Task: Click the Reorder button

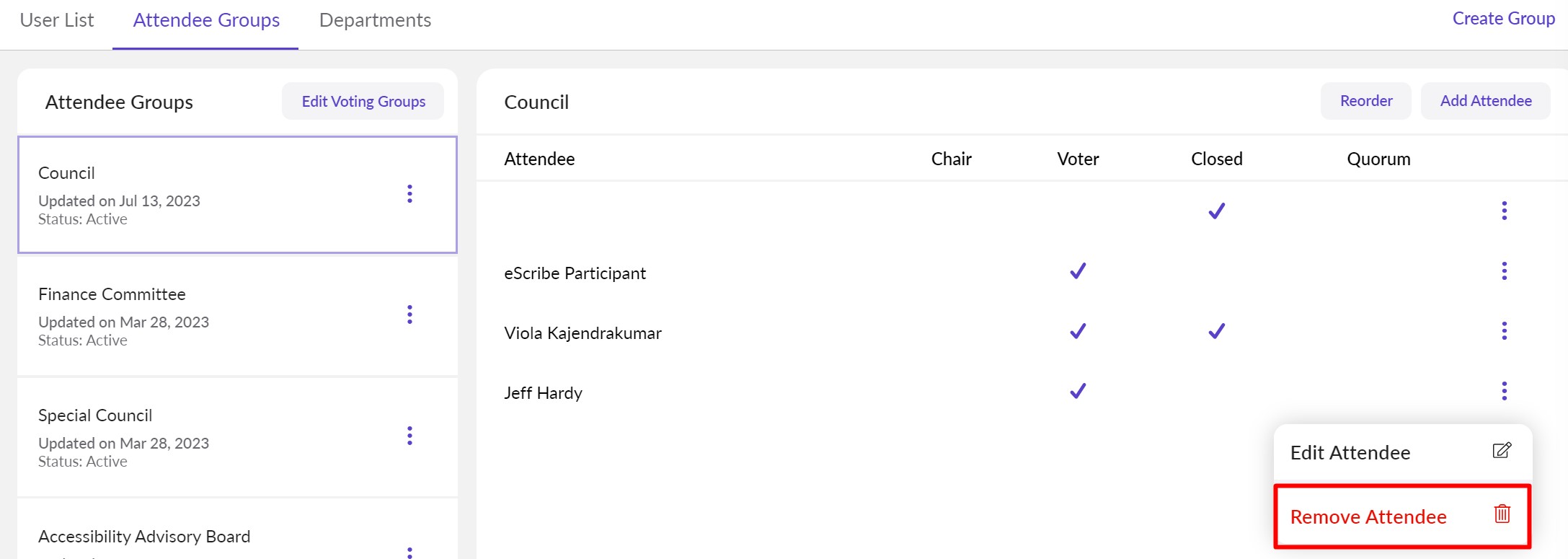Action: point(1365,101)
